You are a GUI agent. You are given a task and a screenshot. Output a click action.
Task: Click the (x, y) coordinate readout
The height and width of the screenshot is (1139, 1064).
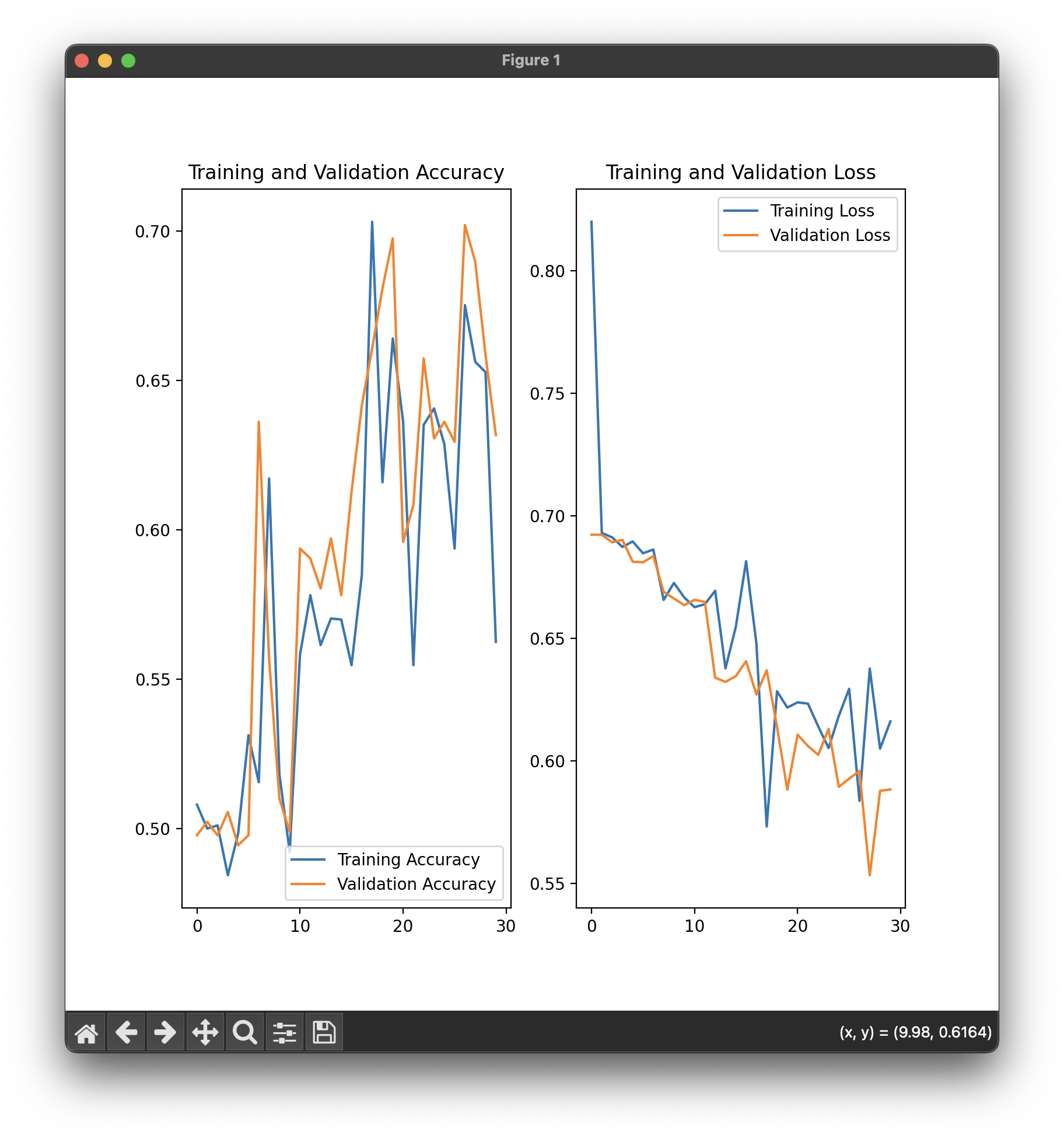click(x=915, y=1032)
